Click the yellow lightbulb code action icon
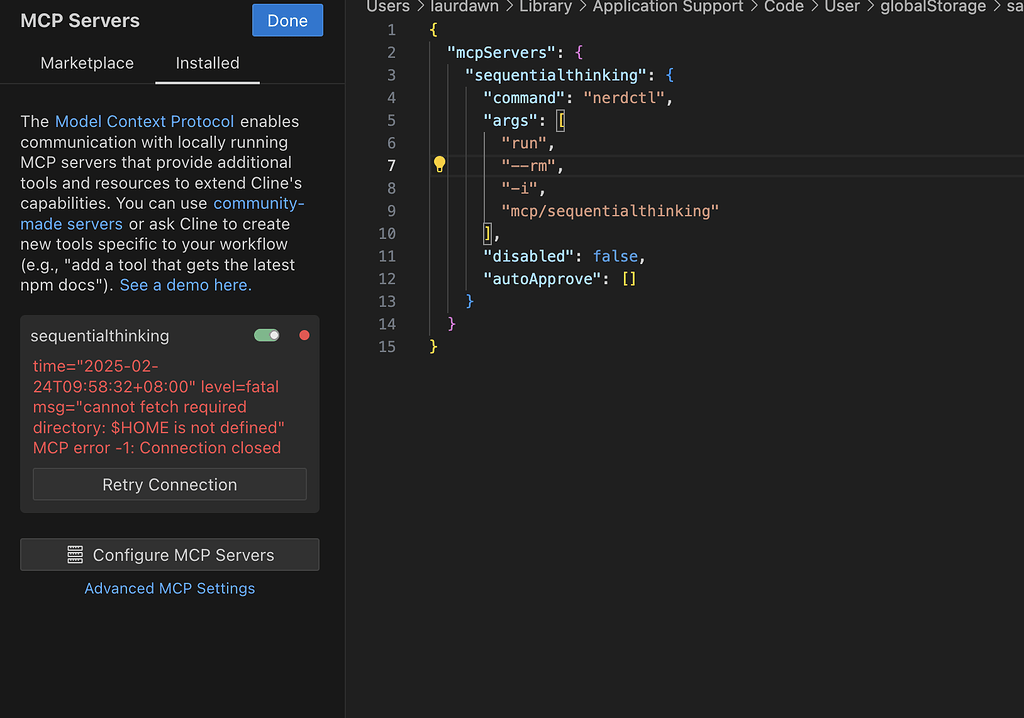1024x718 pixels. point(440,165)
